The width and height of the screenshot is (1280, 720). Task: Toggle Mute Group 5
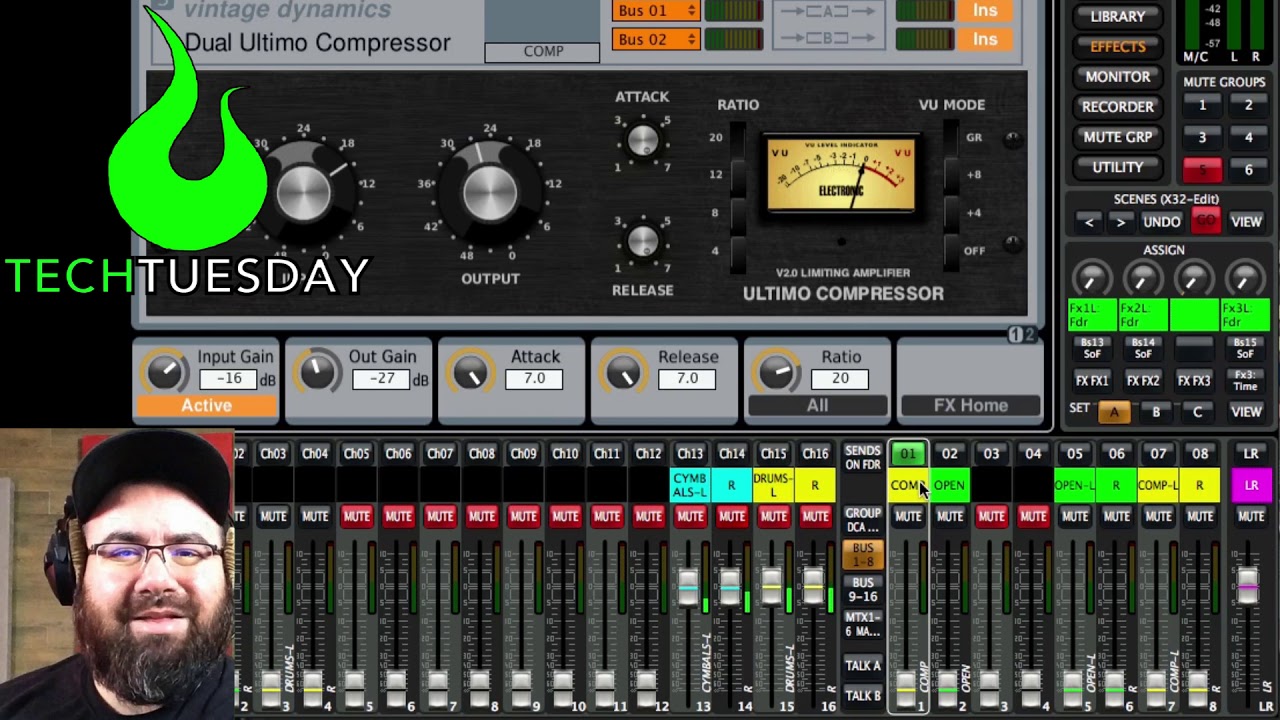[x=1202, y=169]
